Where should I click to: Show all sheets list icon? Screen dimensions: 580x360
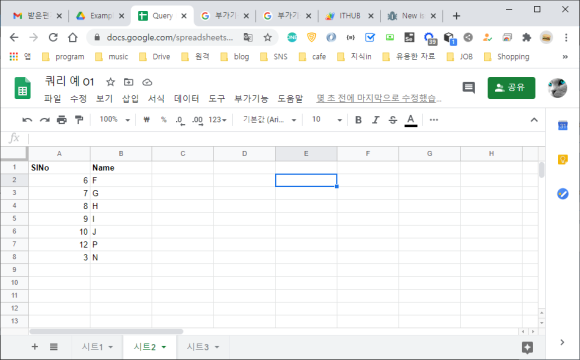[54, 347]
